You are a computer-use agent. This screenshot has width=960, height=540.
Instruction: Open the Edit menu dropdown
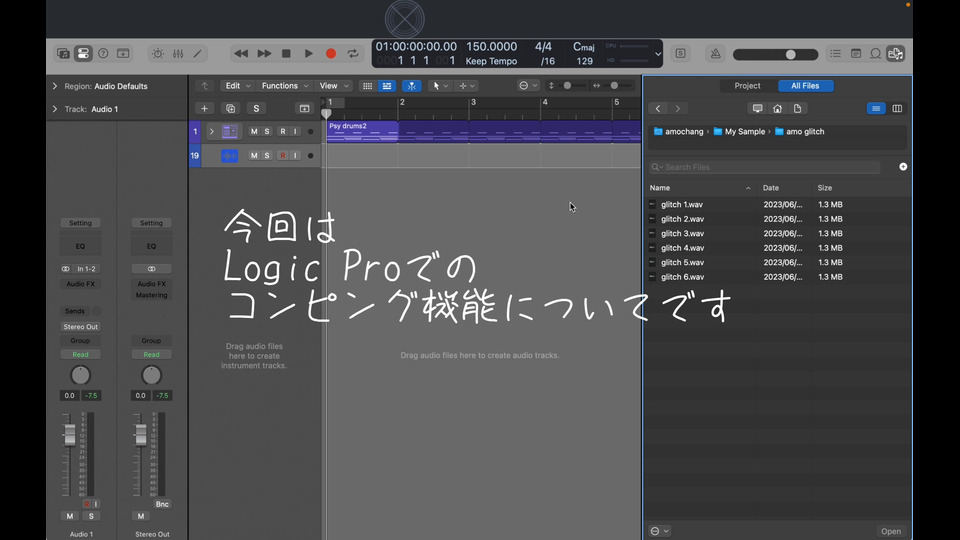coord(238,86)
